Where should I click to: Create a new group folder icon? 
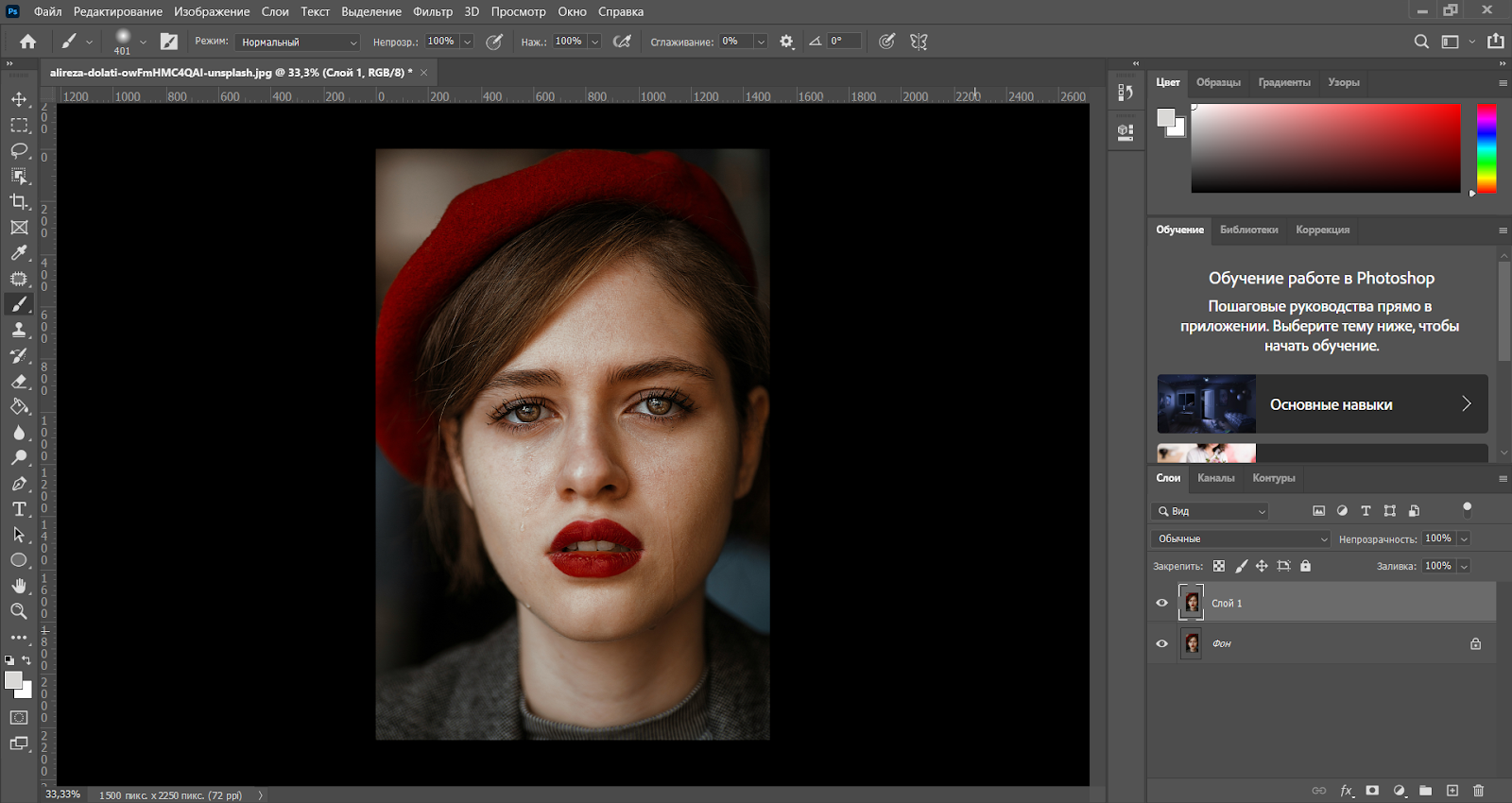[1425, 791]
